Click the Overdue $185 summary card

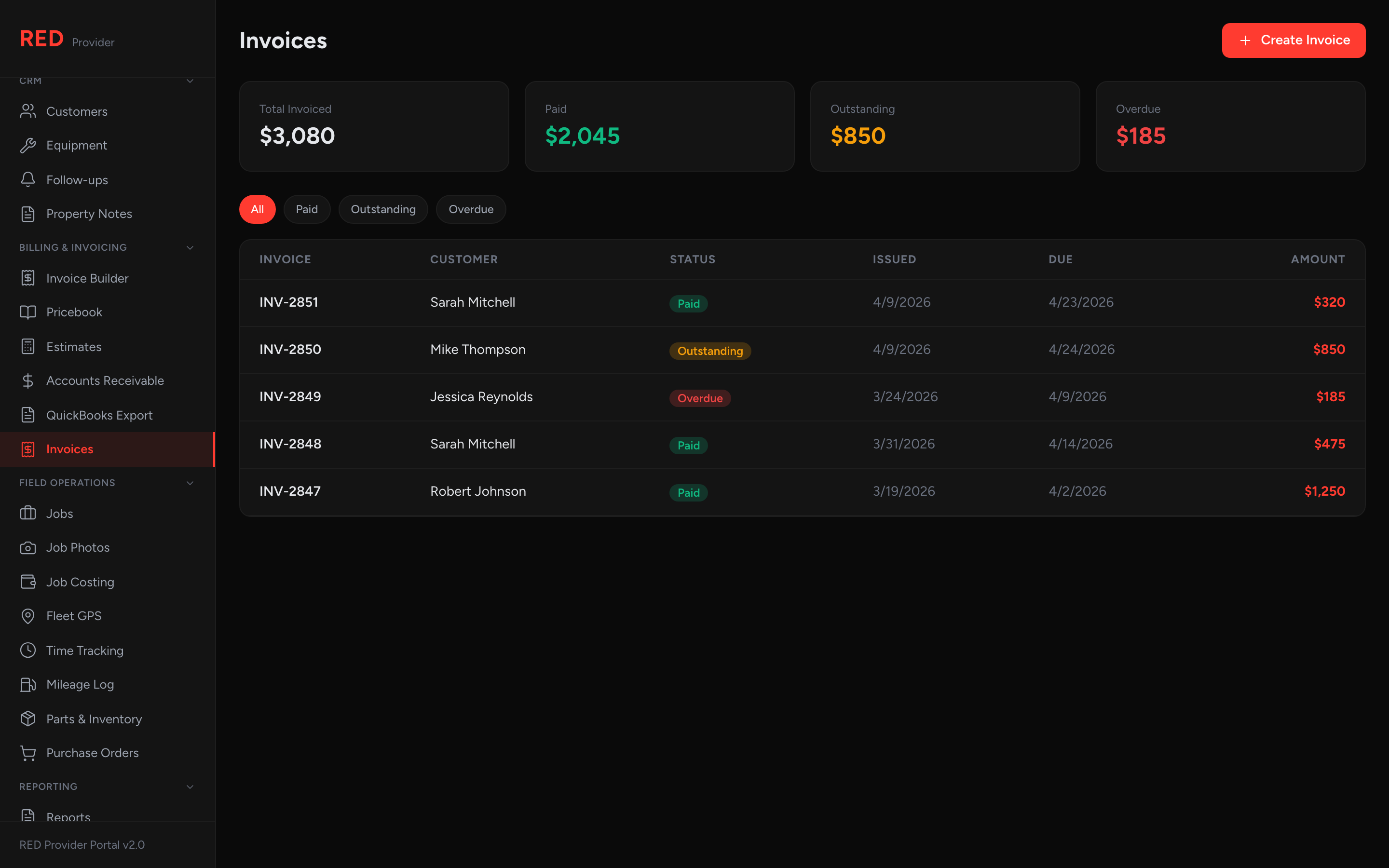pos(1230,126)
